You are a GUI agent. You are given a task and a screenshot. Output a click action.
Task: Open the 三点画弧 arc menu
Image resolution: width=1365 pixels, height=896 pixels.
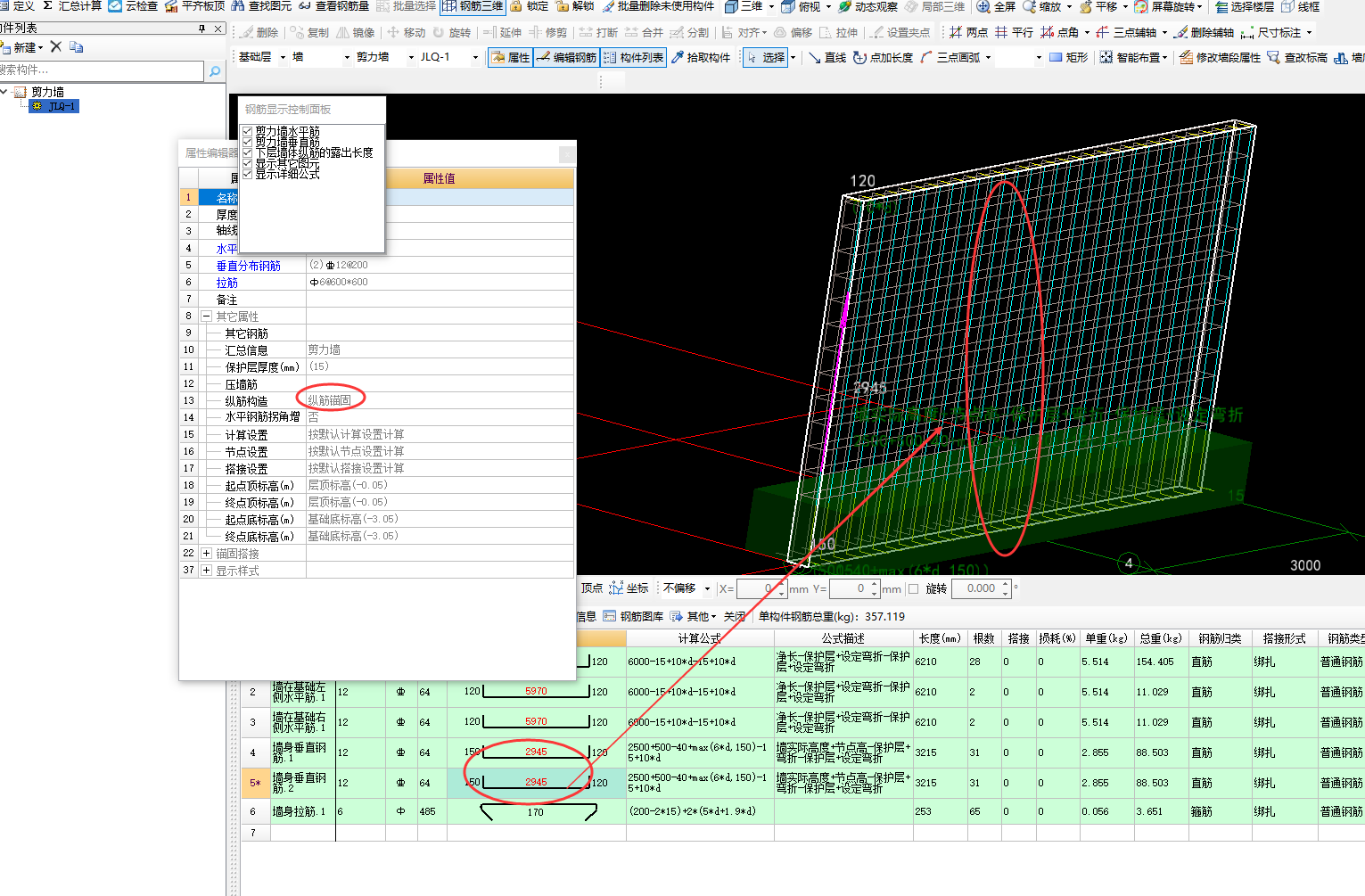[956, 57]
